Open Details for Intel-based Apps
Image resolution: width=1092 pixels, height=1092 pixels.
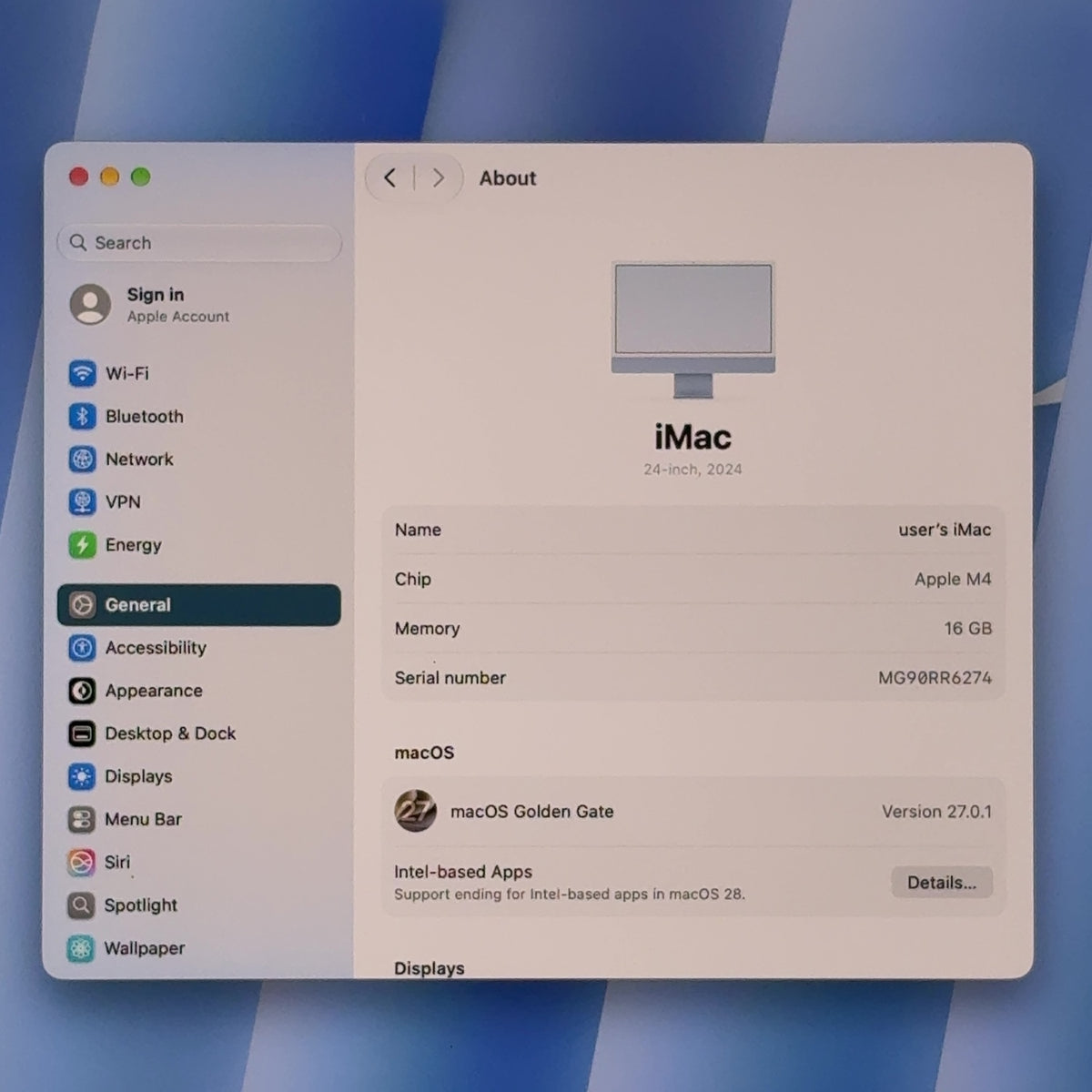pyautogui.click(x=942, y=882)
